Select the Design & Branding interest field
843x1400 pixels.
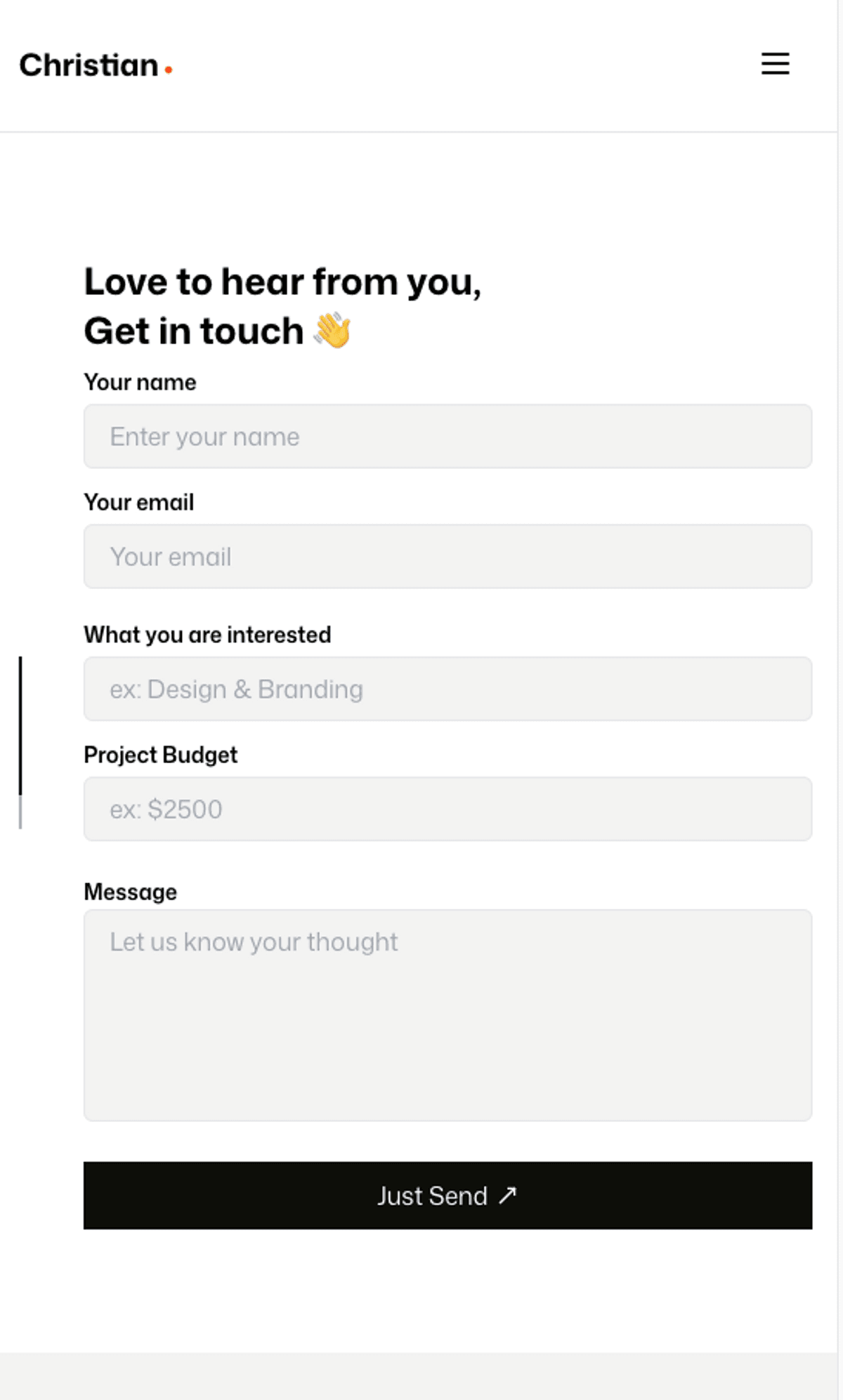click(x=447, y=689)
